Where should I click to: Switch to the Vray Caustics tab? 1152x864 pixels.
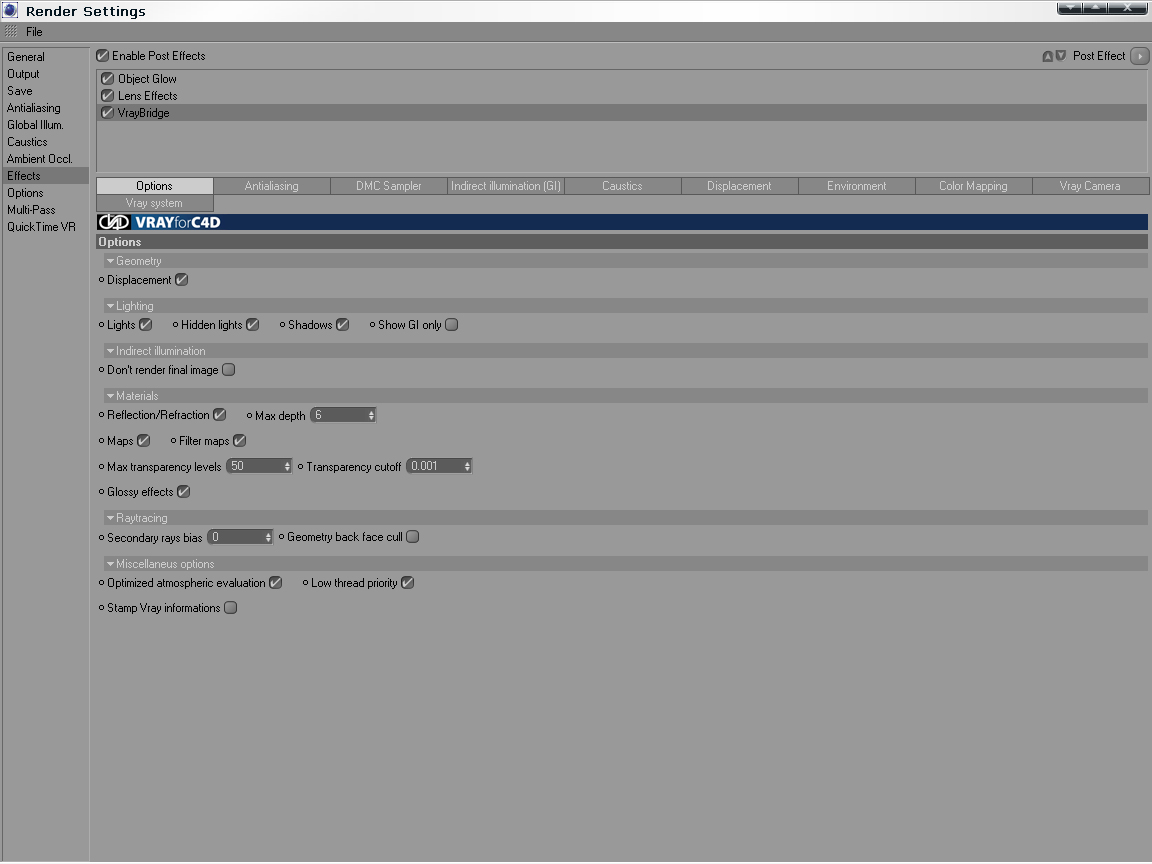click(x=622, y=186)
